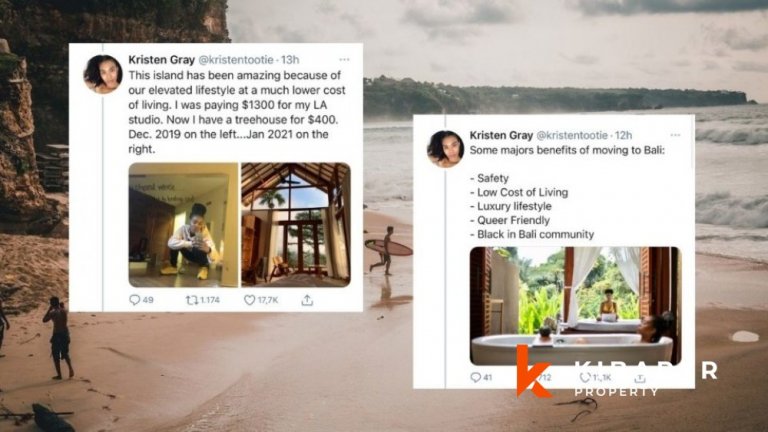768x432 pixels.
Task: View the Dec. 2019 LA studio photo
Action: (x=183, y=225)
